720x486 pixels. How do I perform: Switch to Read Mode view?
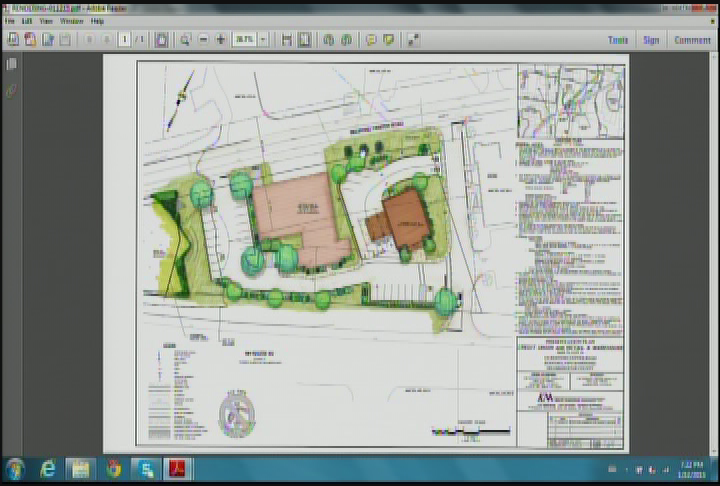click(x=413, y=40)
